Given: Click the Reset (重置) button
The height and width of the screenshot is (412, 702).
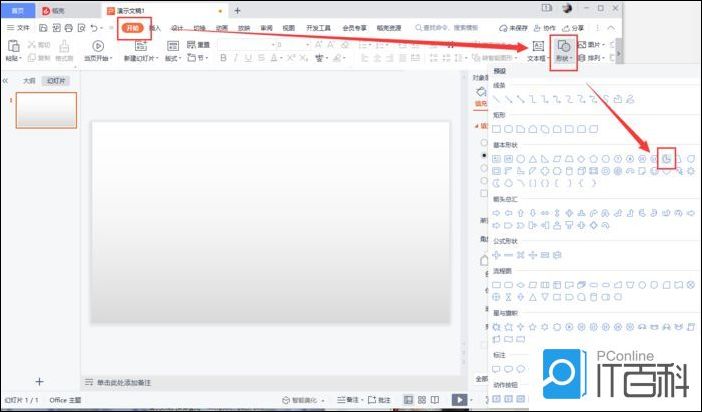Looking at the screenshot, I should [x=198, y=45].
